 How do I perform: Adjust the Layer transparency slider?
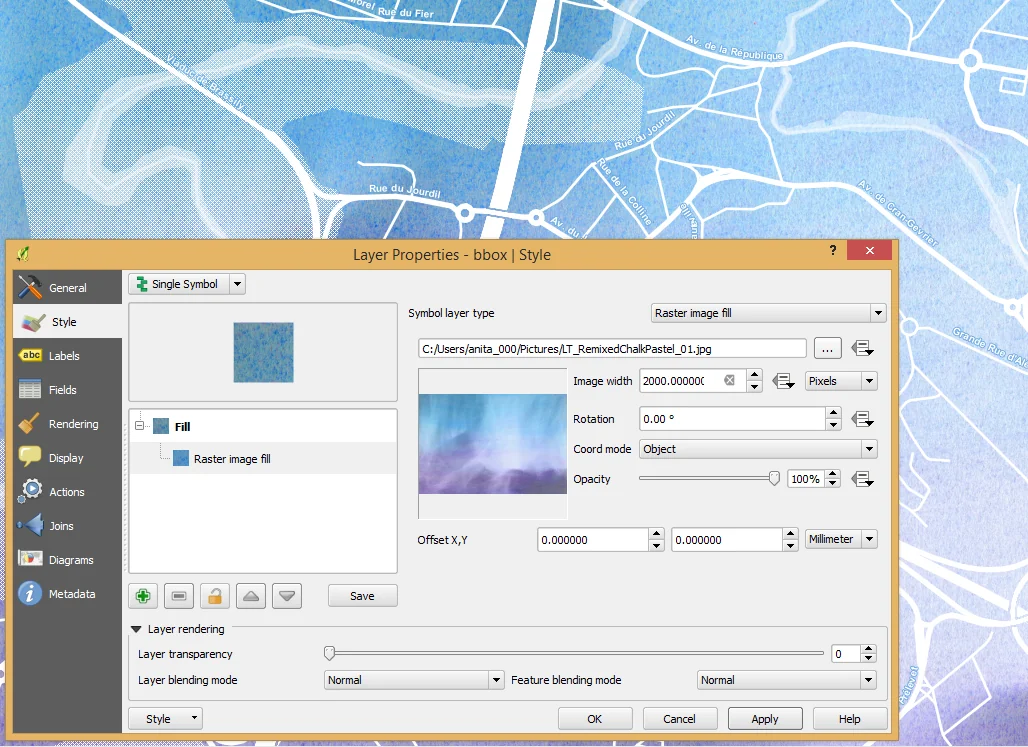click(x=329, y=654)
